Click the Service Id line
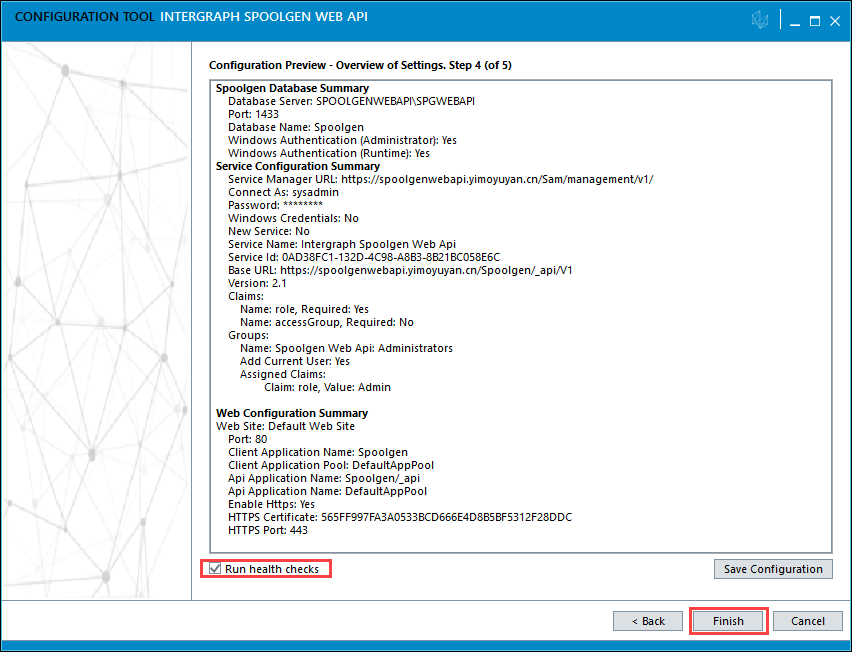Screen dimensions: 852x652 click(363, 257)
